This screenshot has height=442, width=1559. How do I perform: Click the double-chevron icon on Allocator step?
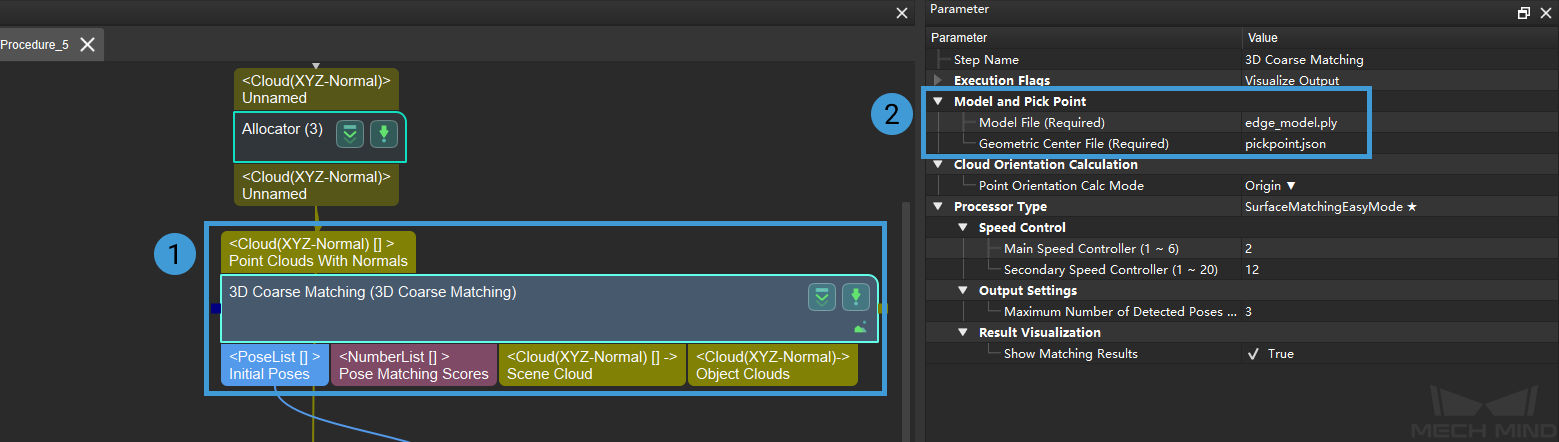(349, 134)
